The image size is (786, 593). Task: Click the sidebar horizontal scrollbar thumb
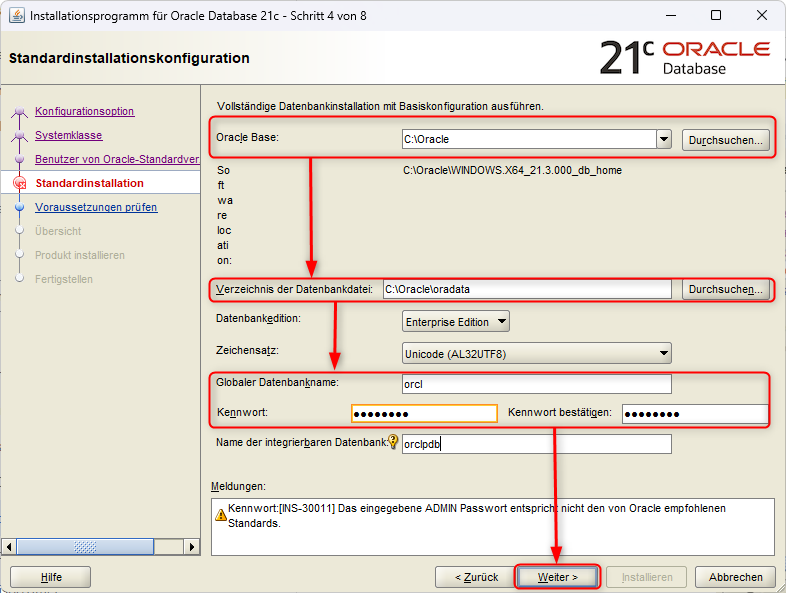pyautogui.click(x=98, y=547)
